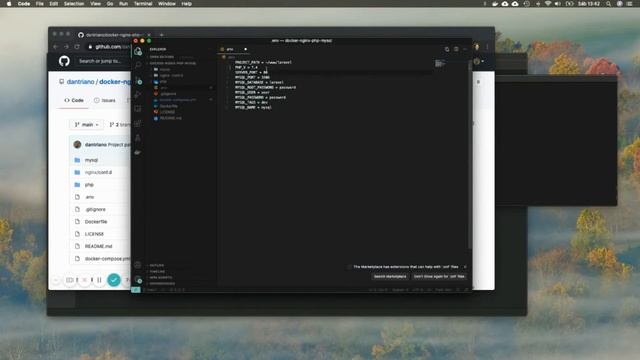Image resolution: width=640 pixels, height=360 pixels.
Task: Expand the php folder in VS Code Explorer
Action: (x=163, y=82)
